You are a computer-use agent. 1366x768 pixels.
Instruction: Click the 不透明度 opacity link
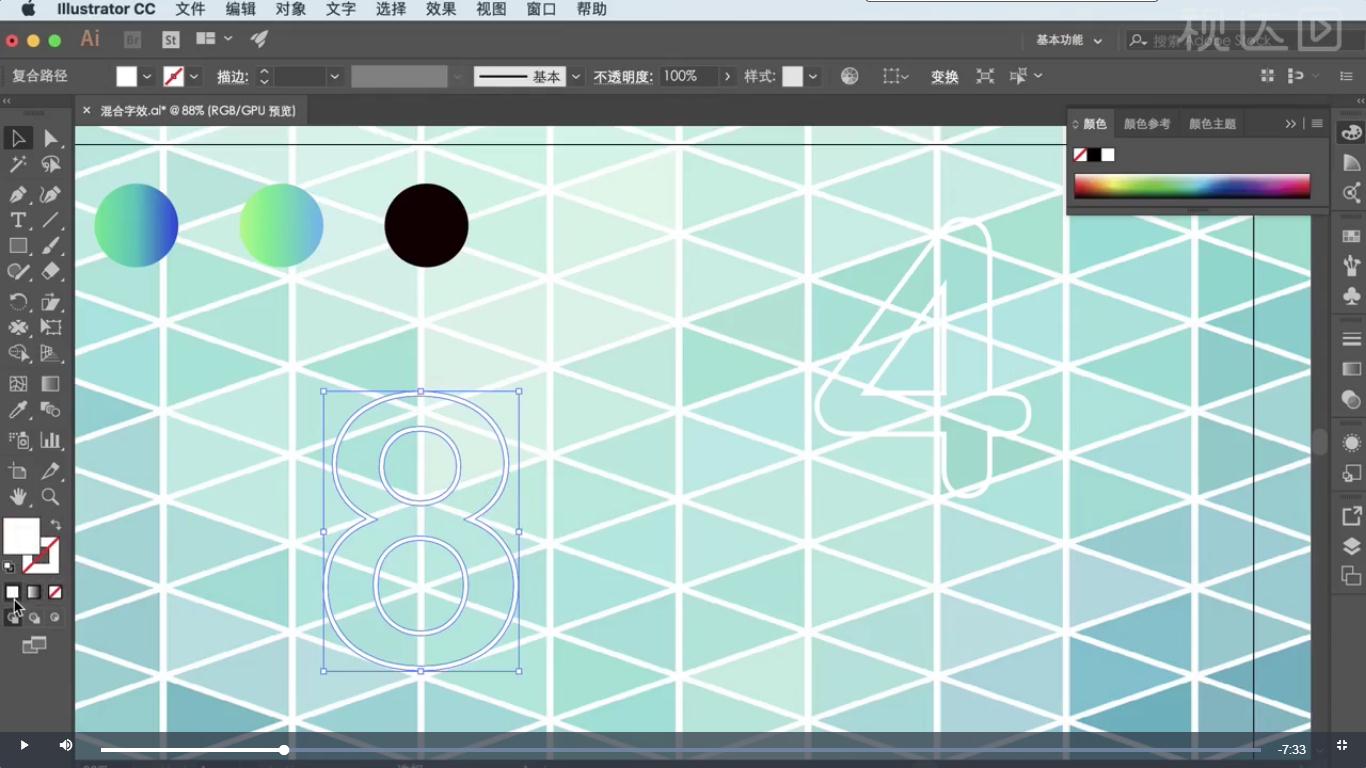tap(623, 77)
